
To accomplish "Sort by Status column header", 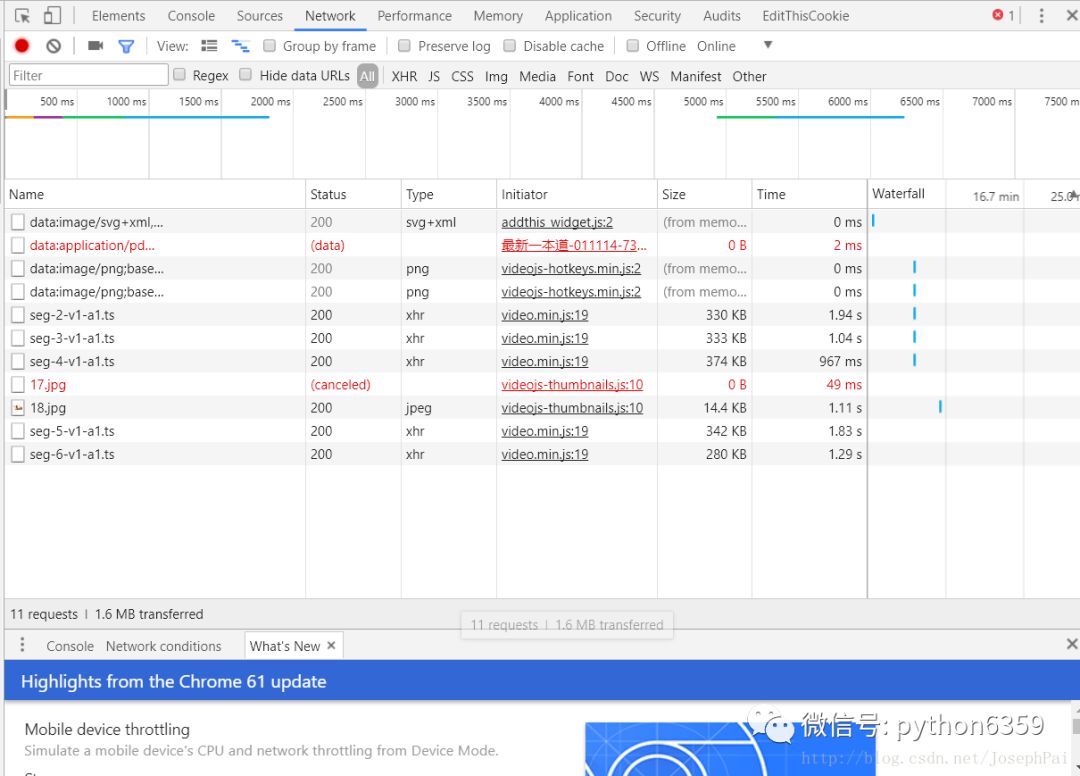I will (x=353, y=194).
